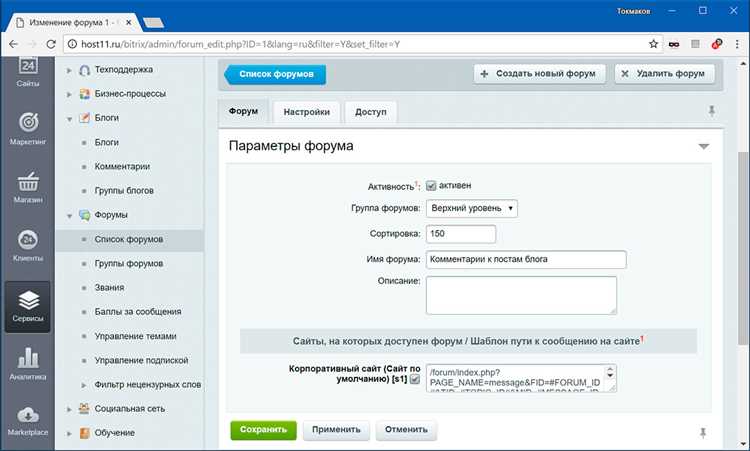750x451 pixels.
Task: Switch to the Форум tab
Action: (x=243, y=111)
